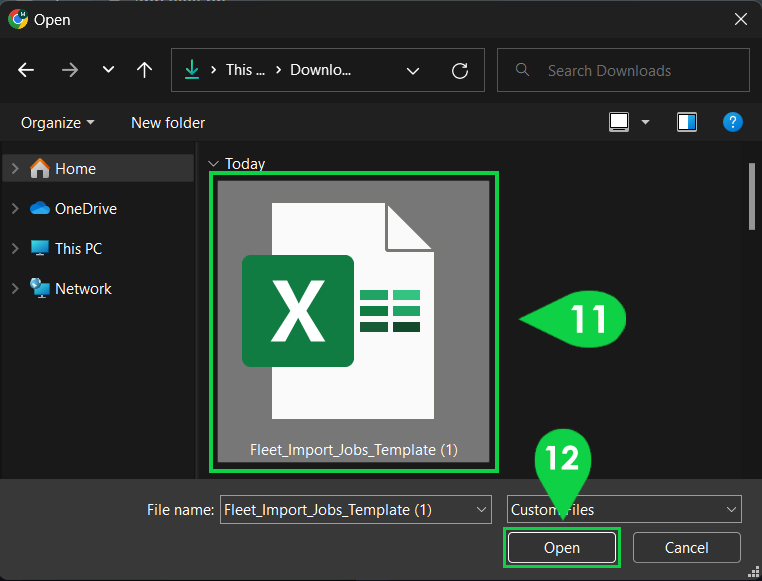Click into Search Downloads field
The height and width of the screenshot is (581, 762).
[x=623, y=70]
